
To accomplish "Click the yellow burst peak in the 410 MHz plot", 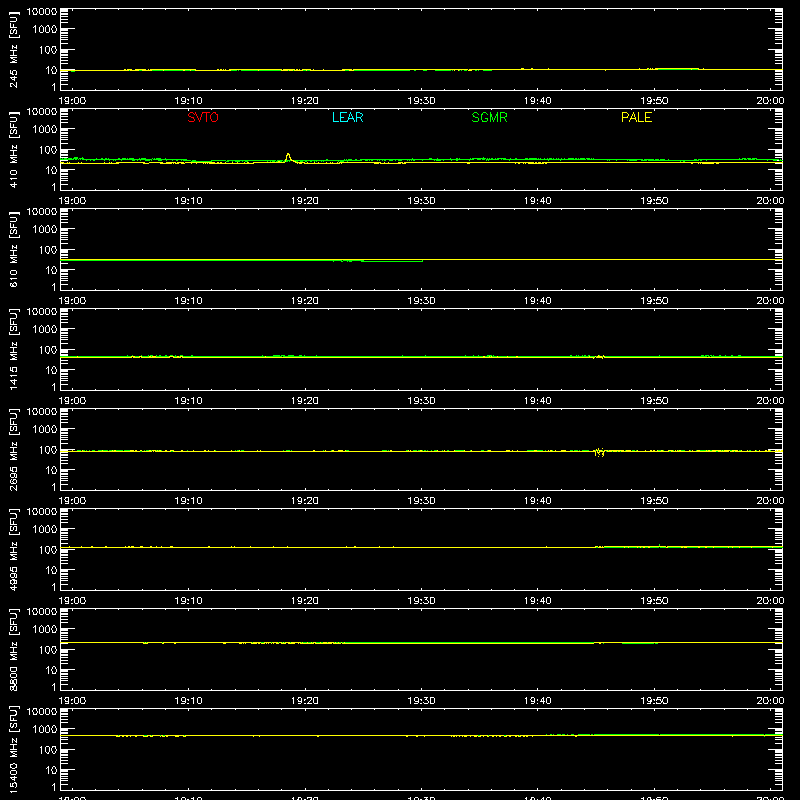I will (x=288, y=156).
